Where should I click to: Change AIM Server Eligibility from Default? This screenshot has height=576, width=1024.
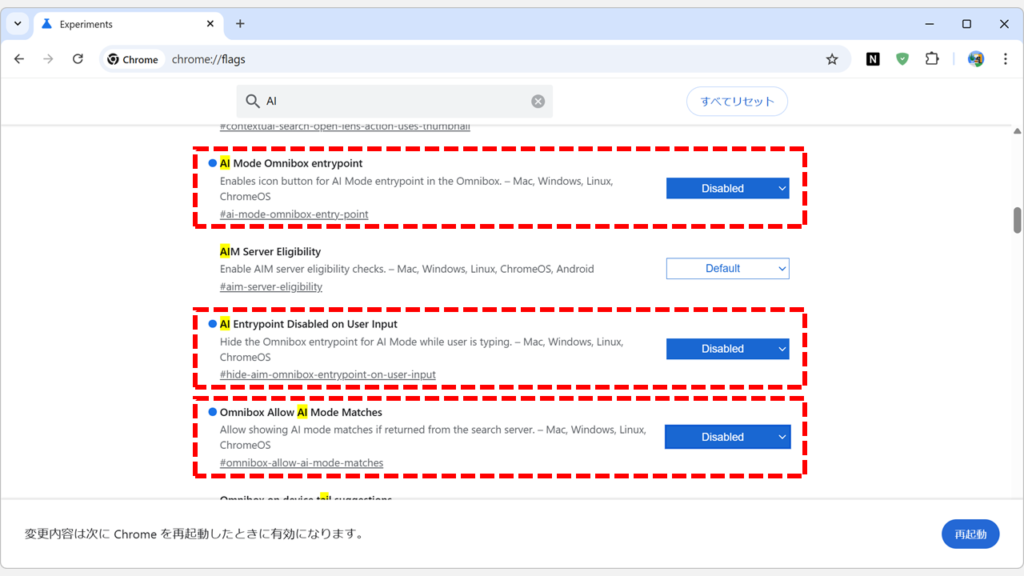tap(727, 268)
